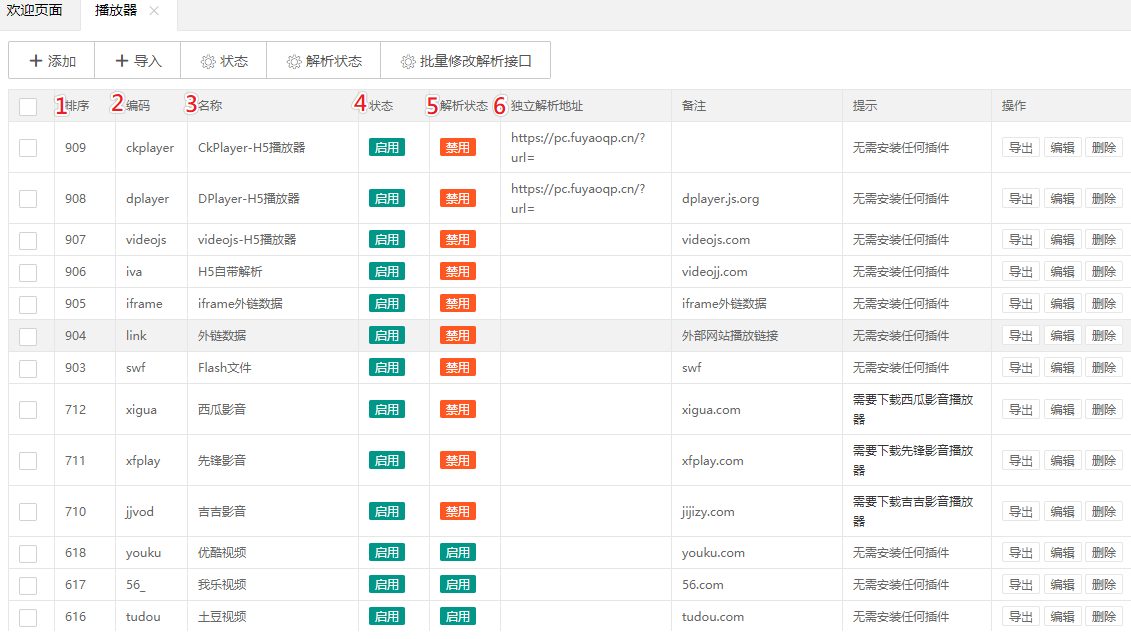This screenshot has height=639, width=1131.
Task: Click the gear icon on 解析状态 button
Action: tap(294, 61)
